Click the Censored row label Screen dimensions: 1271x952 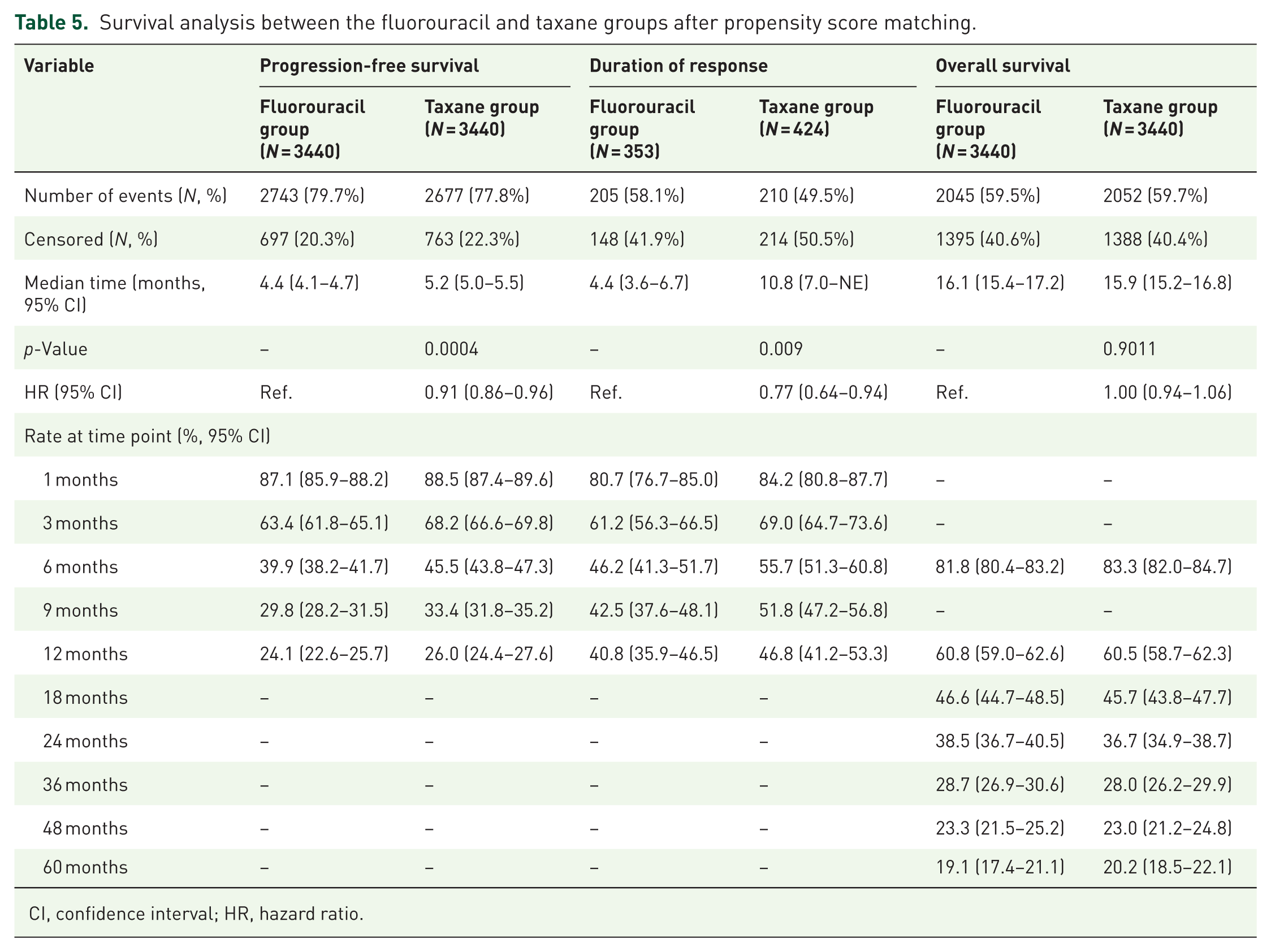(x=91, y=239)
